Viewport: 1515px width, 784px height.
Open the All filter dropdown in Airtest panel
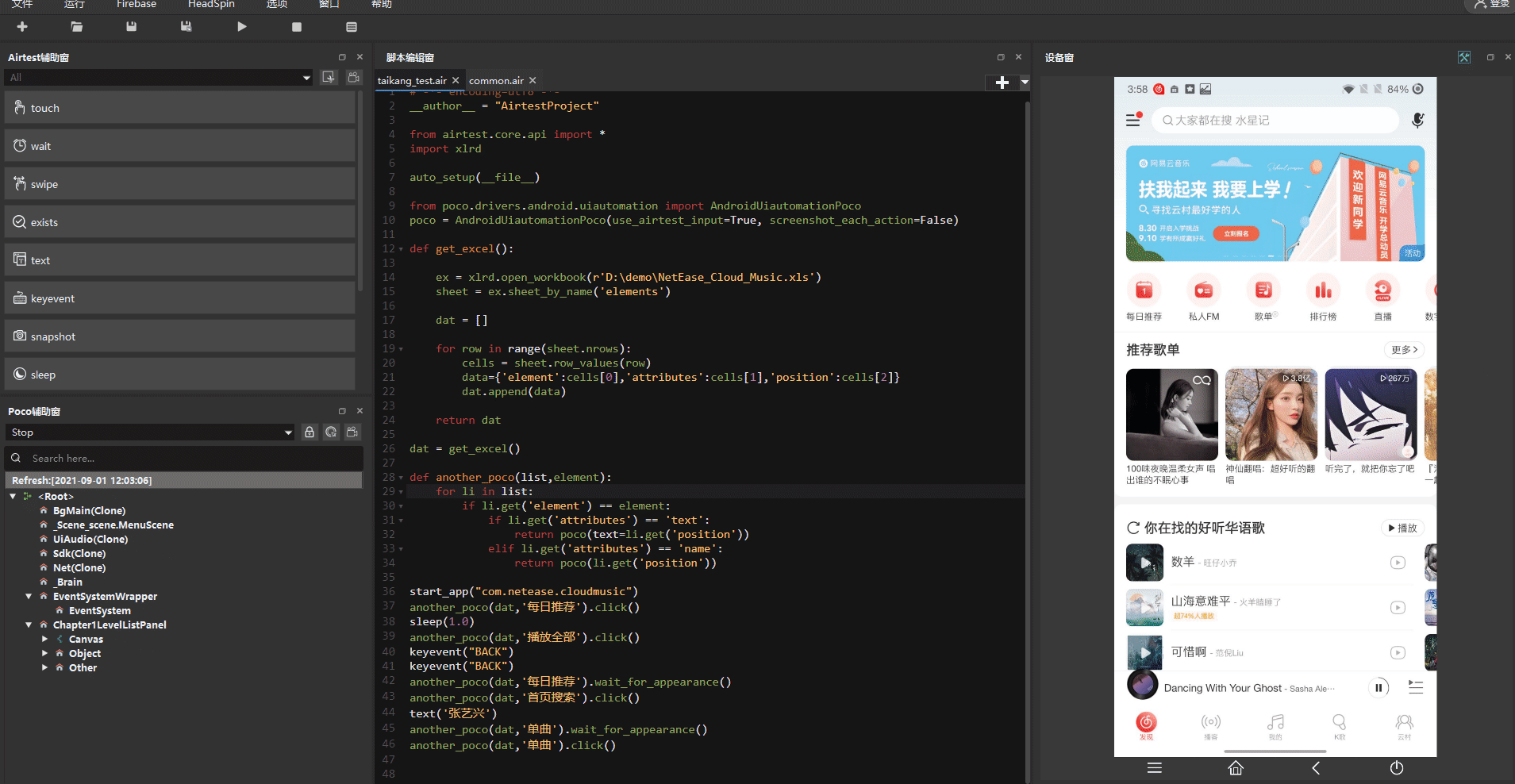pos(159,77)
